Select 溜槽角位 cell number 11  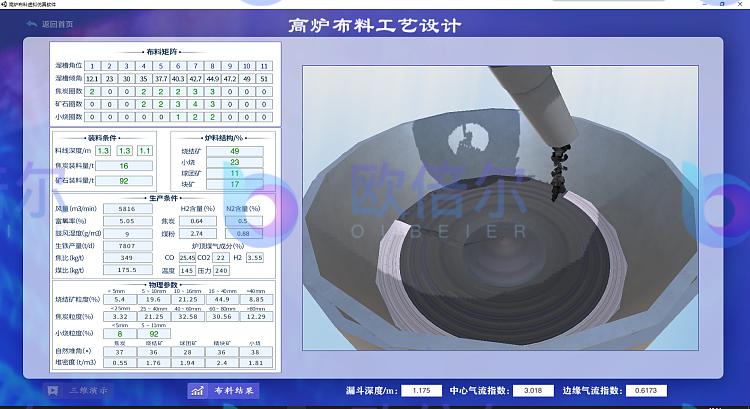[x=264, y=66]
